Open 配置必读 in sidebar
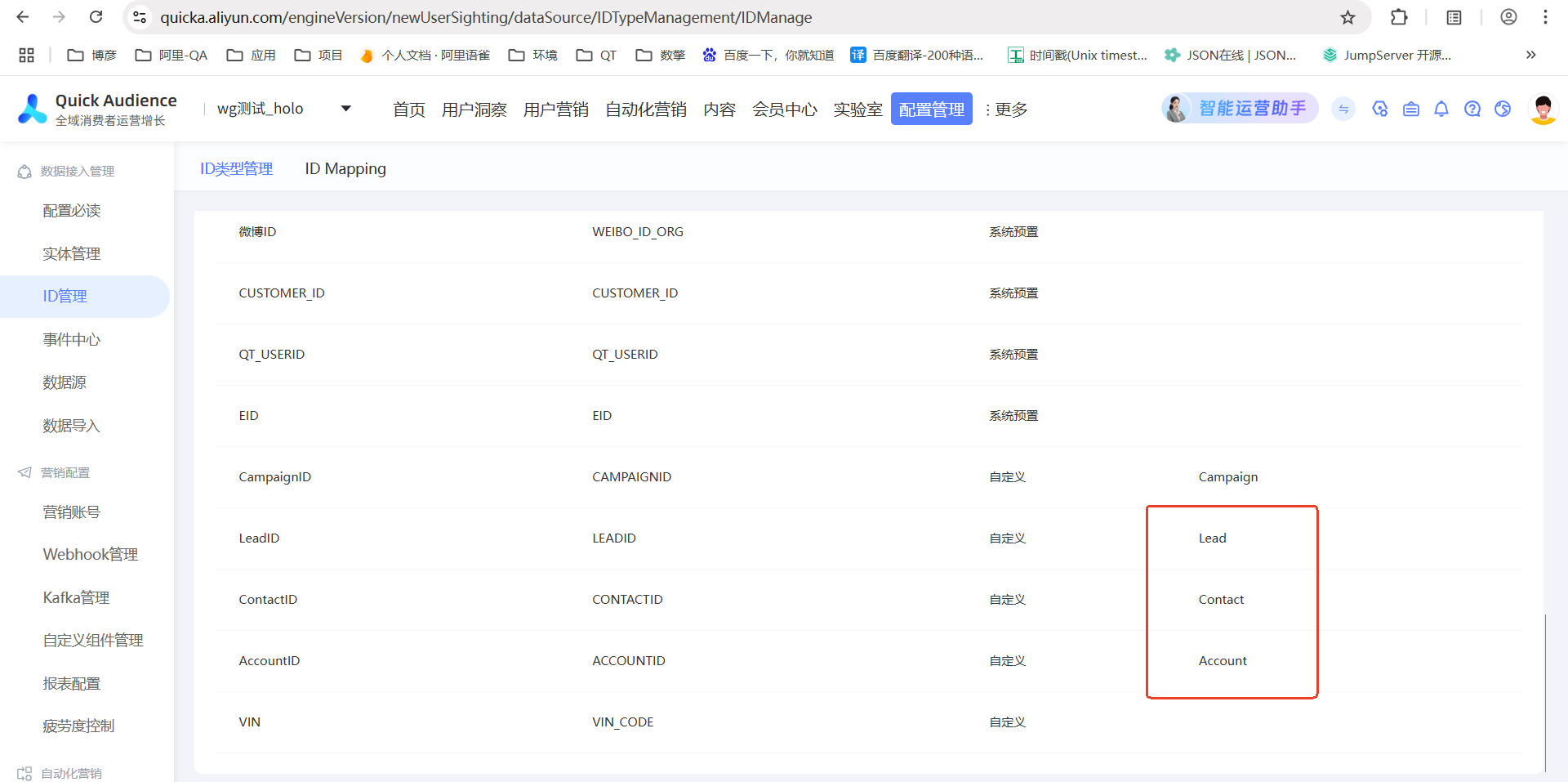Image resolution: width=1568 pixels, height=782 pixels. click(72, 211)
